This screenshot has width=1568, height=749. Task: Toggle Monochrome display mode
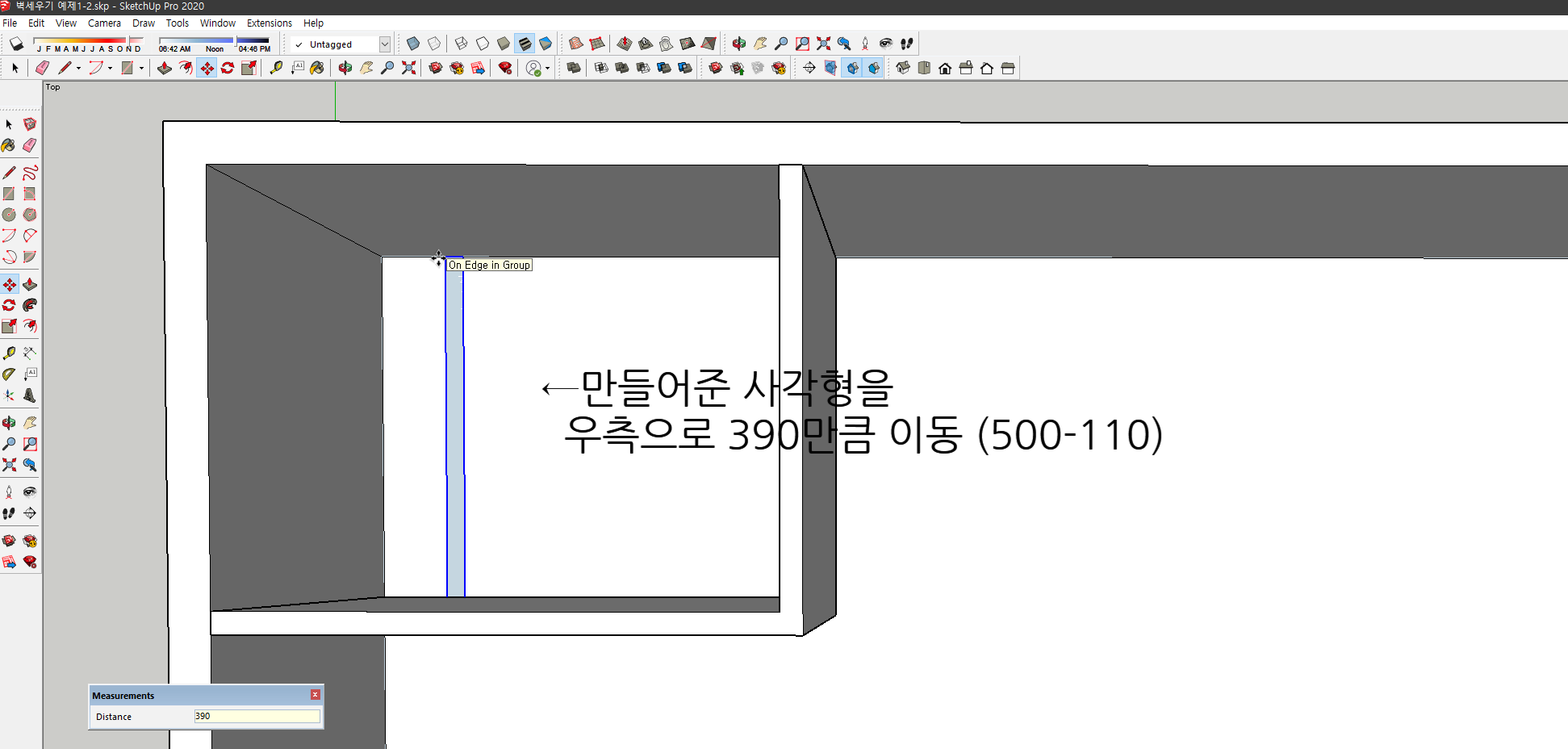tap(545, 43)
